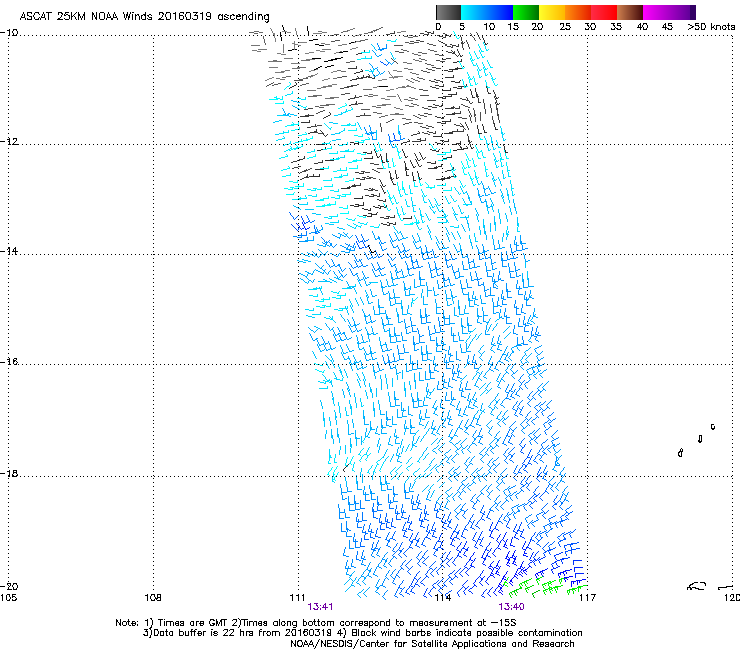
Task: Click the '15' label under the color legend
Action: tap(513, 27)
